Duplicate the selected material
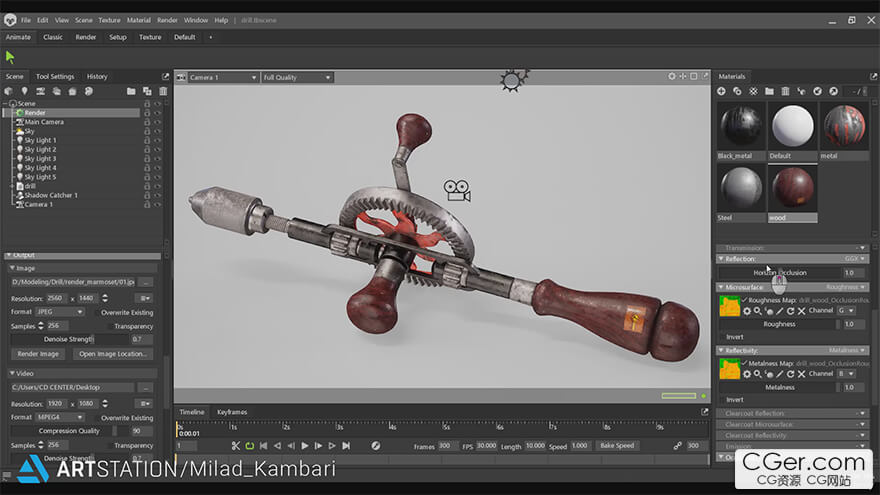 [737, 91]
